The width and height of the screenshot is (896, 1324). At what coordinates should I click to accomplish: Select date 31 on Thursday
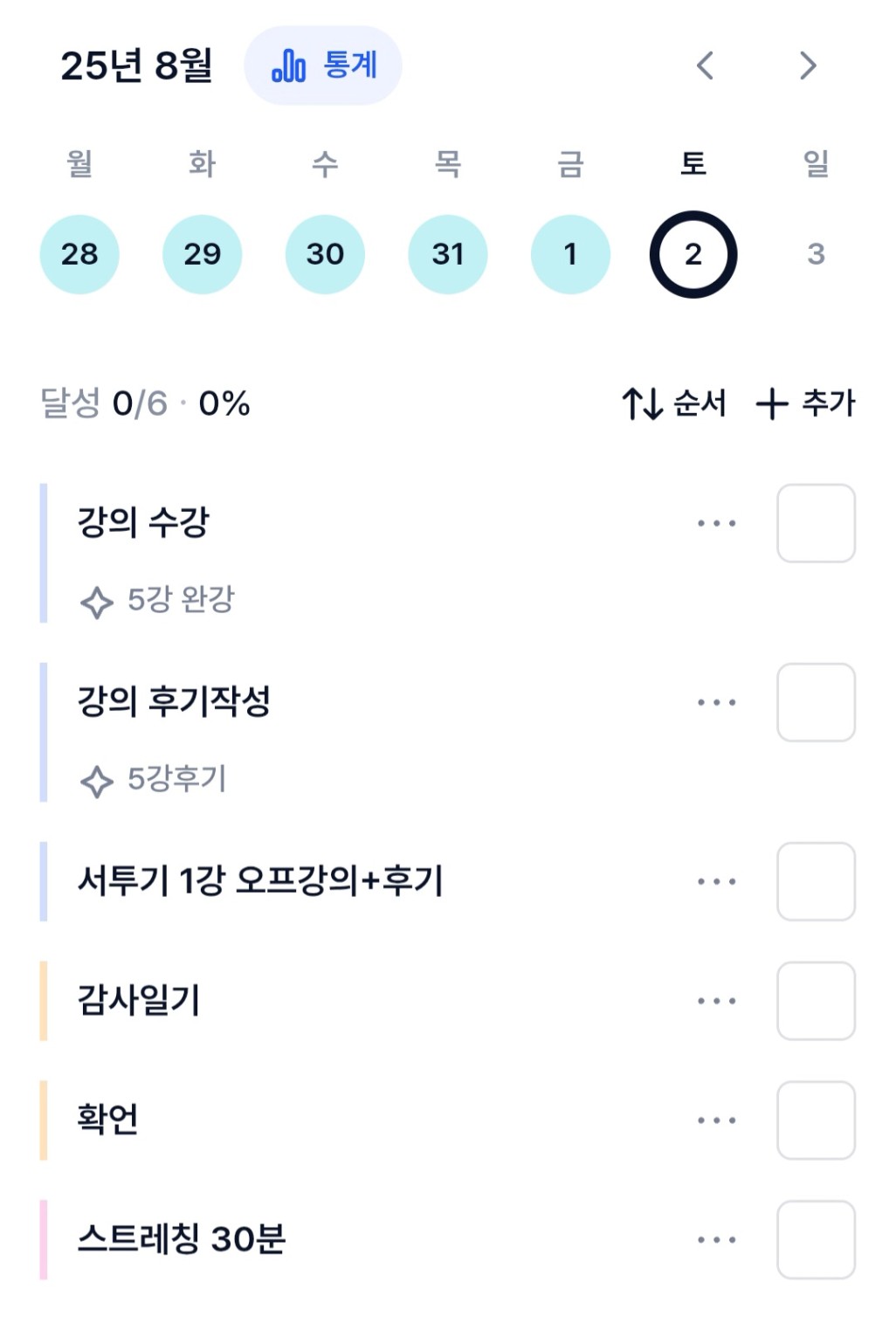[x=448, y=254]
